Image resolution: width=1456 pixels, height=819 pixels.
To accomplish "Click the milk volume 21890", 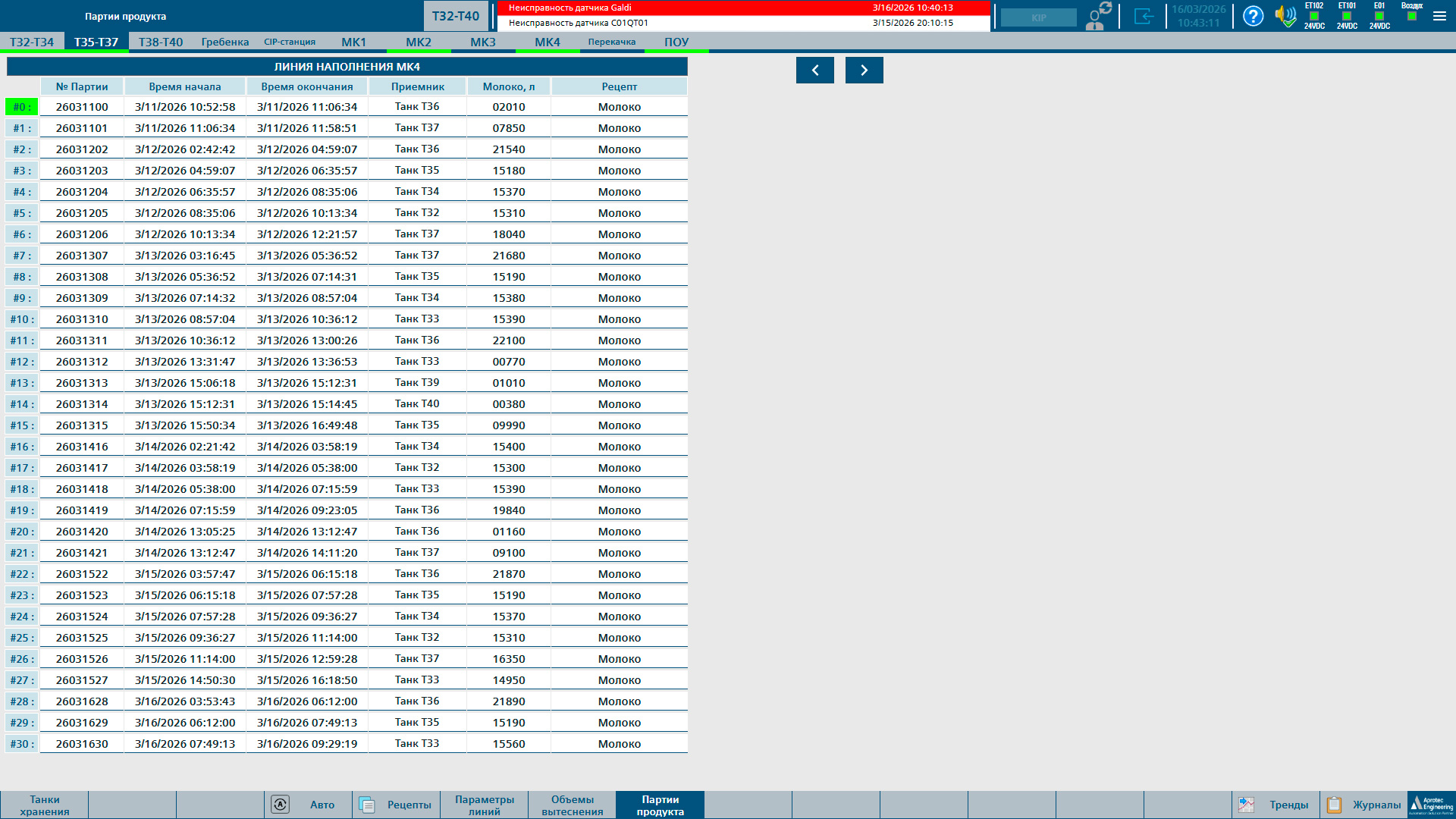I will tap(509, 701).
